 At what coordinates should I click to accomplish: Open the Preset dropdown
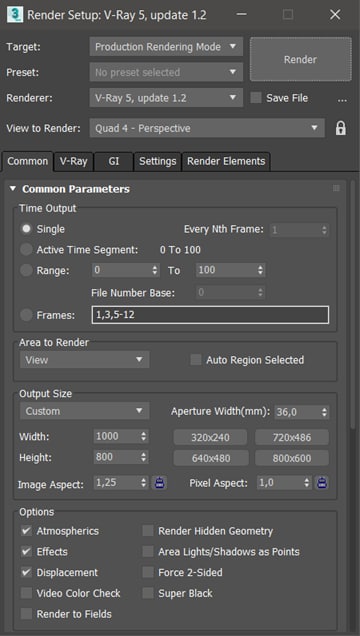coord(166,72)
